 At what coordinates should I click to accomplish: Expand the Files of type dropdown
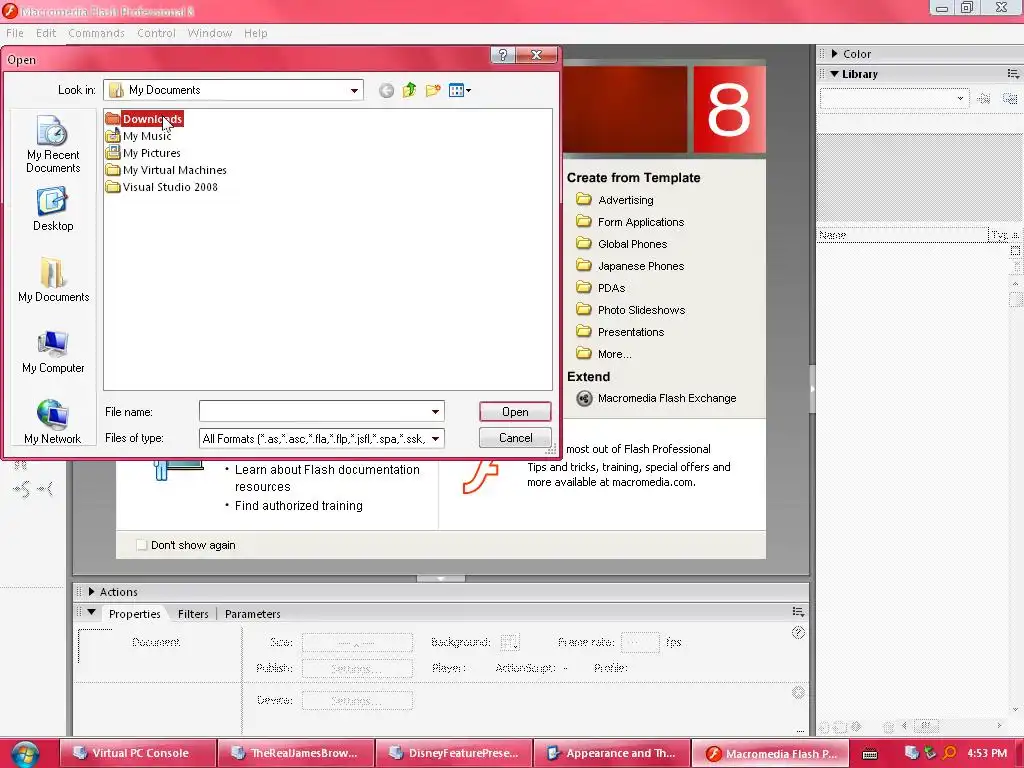point(435,438)
